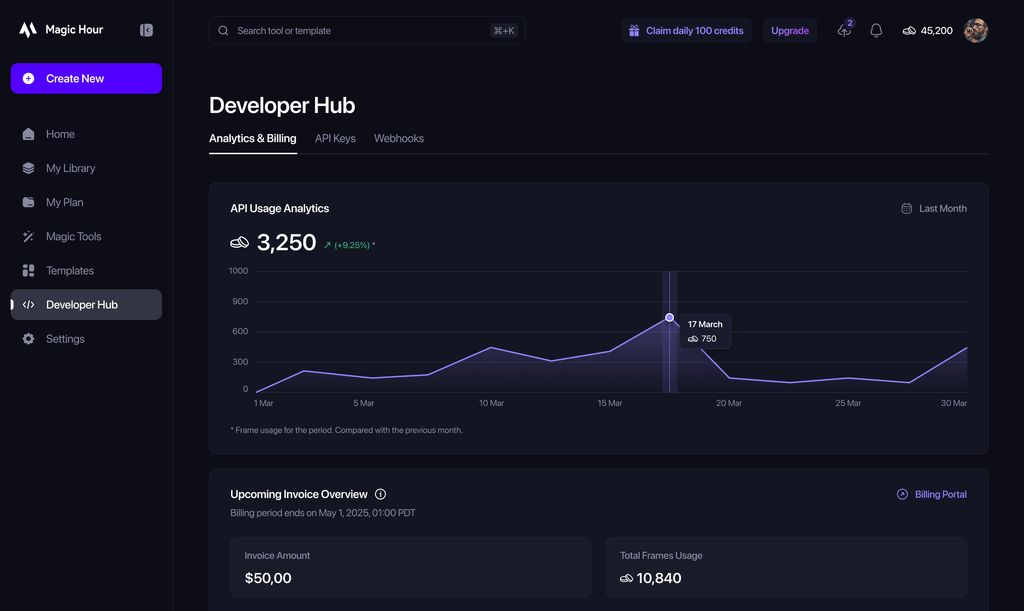Click the Home icon in sidebar
The height and width of the screenshot is (611, 1024).
(x=28, y=134)
